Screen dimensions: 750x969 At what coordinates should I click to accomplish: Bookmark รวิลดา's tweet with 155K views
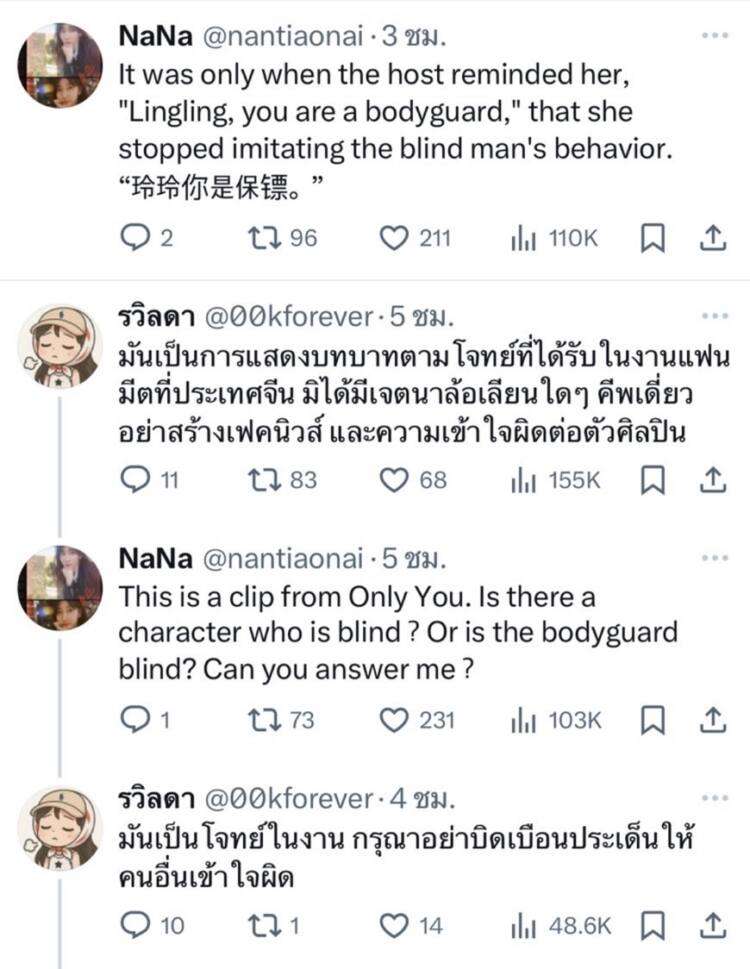[652, 480]
